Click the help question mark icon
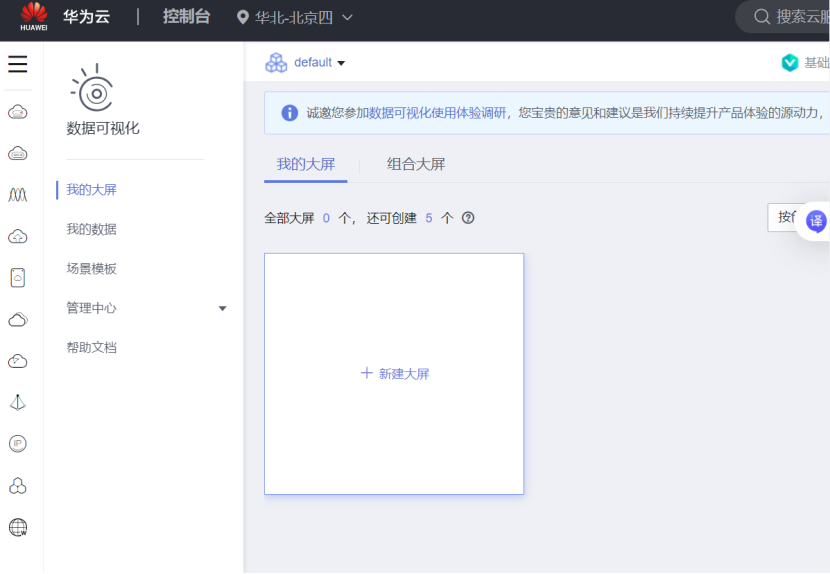The width and height of the screenshot is (830, 574). tap(468, 218)
